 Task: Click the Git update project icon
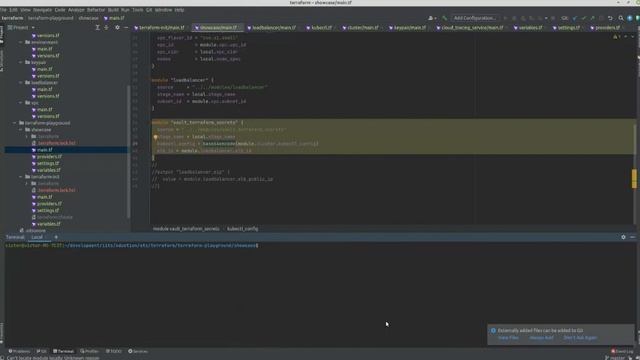575,18
